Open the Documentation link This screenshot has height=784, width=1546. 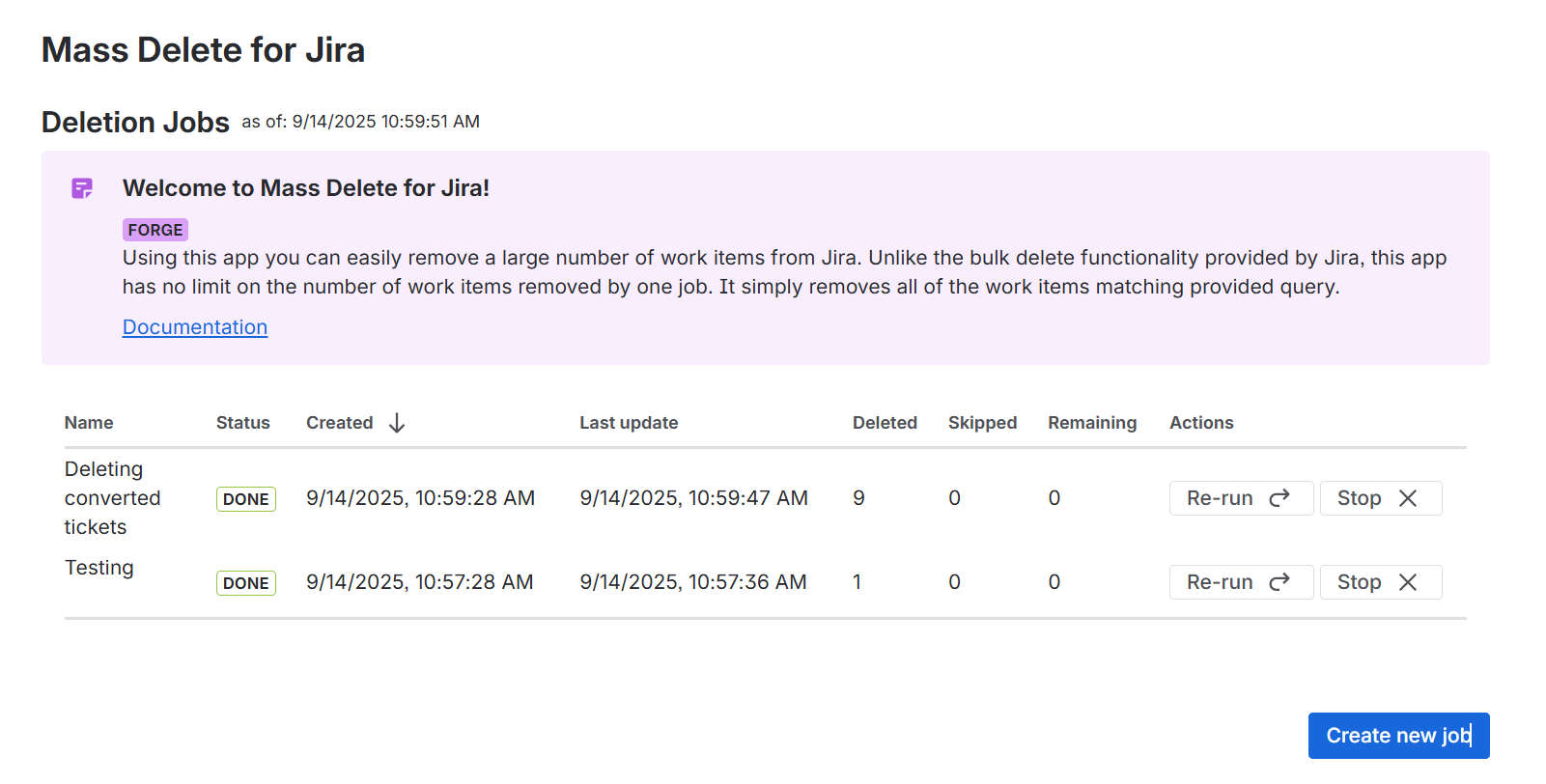point(195,327)
